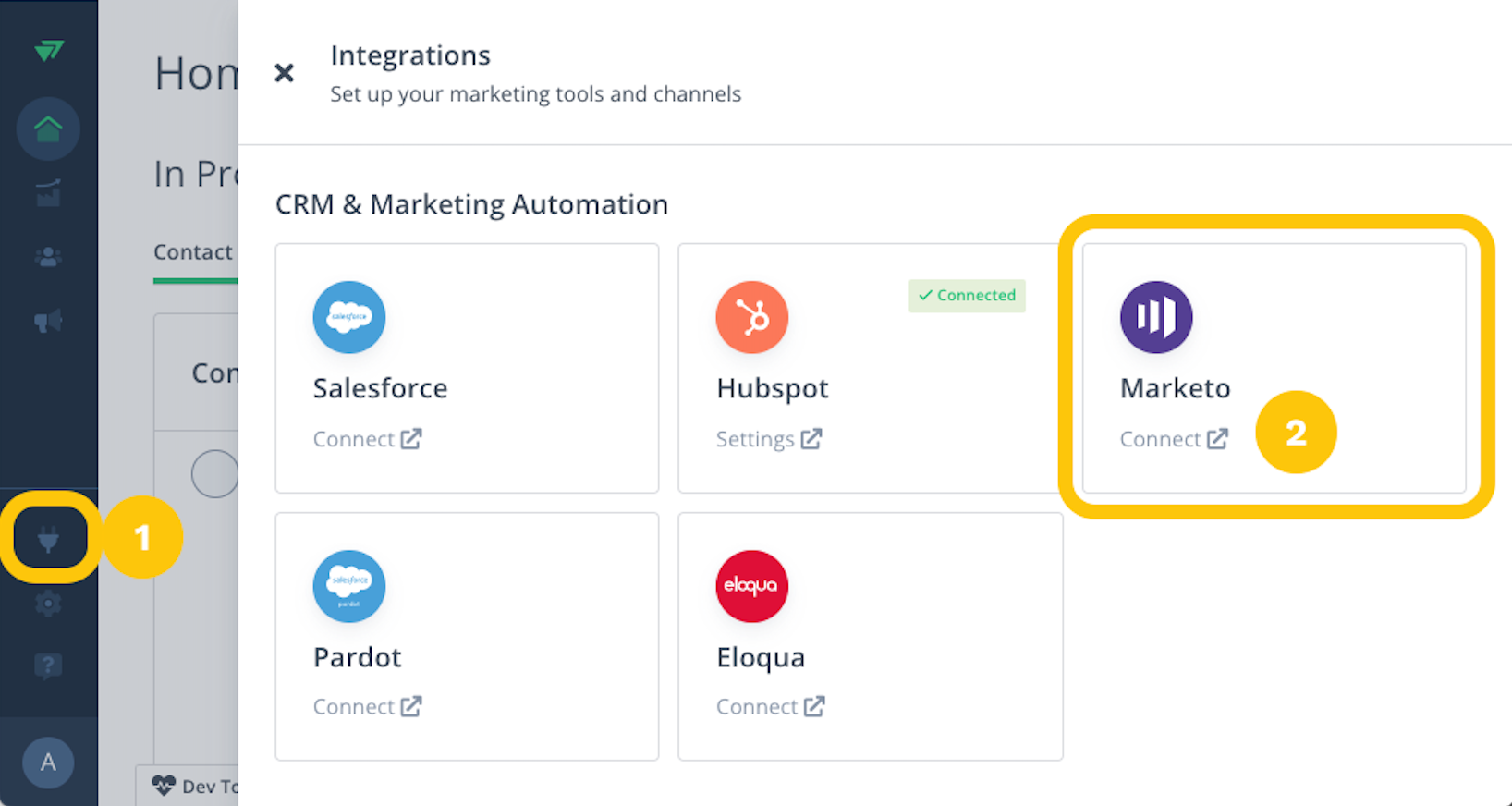Click the Hubspot Connected status badge
1512x806 pixels.
pyautogui.click(x=967, y=296)
